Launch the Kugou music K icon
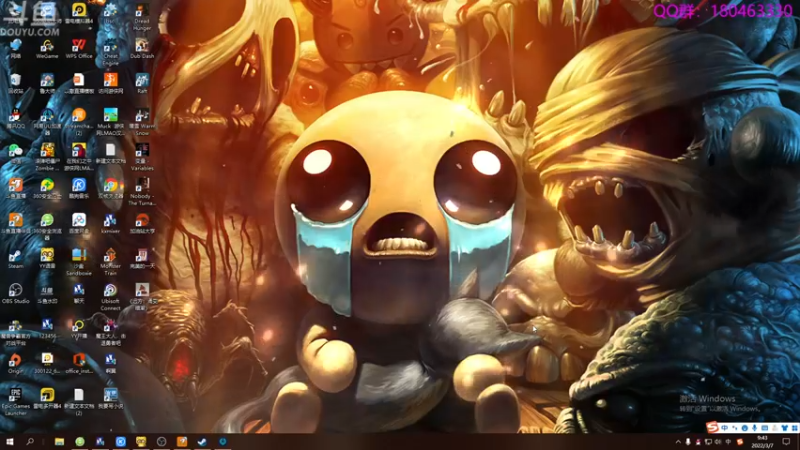The image size is (800, 450). 79,188
